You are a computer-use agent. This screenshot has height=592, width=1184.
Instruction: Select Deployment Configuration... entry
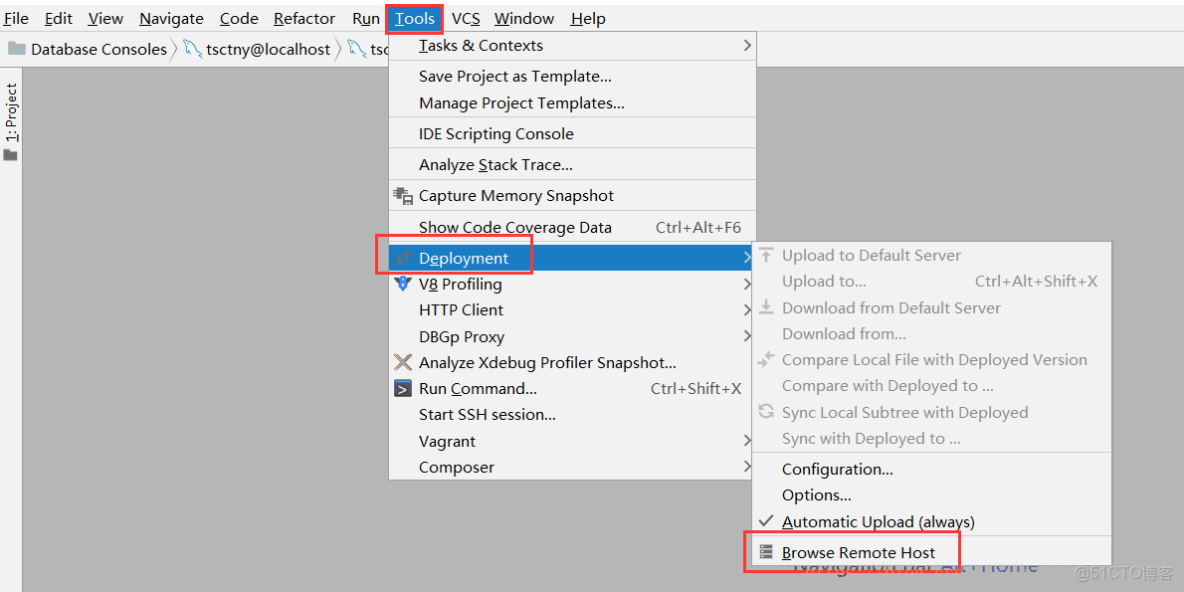pos(837,469)
